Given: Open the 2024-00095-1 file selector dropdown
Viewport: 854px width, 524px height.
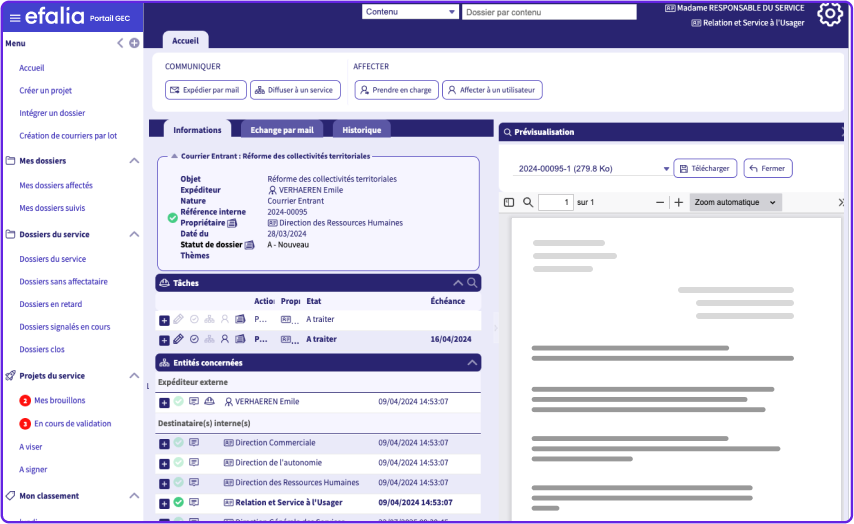Looking at the screenshot, I should tap(592, 169).
